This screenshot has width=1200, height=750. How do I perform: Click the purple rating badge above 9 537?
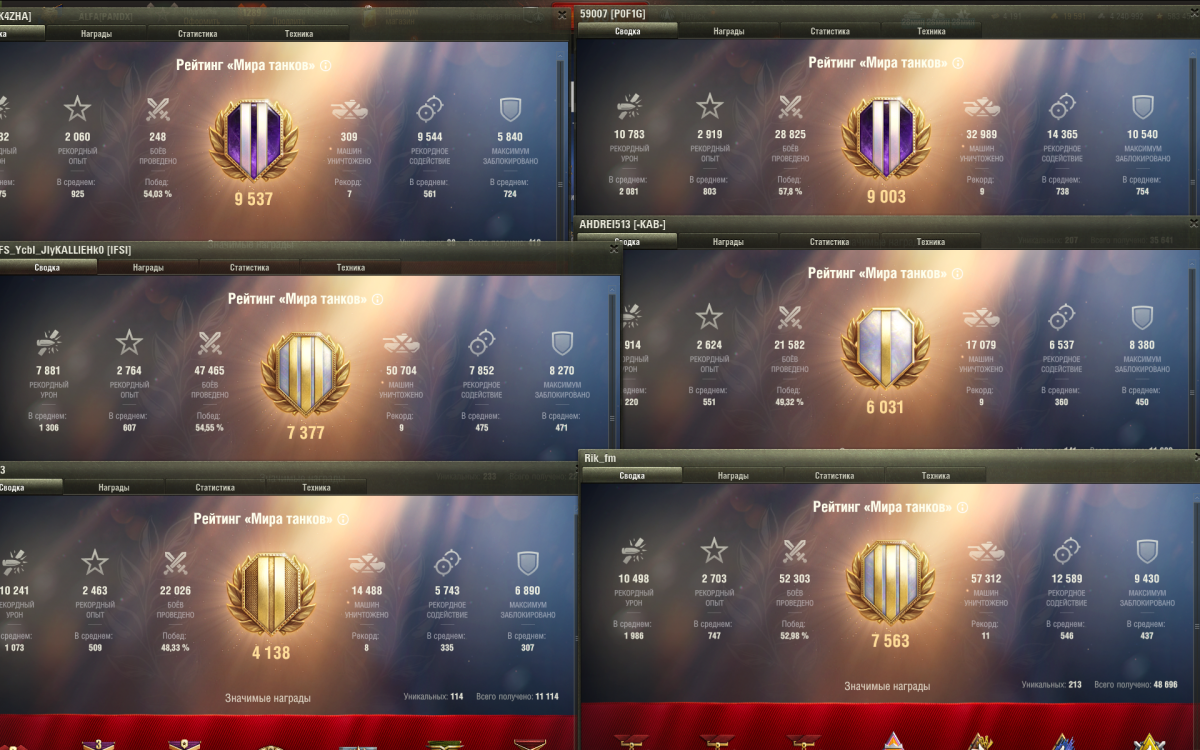tap(253, 142)
